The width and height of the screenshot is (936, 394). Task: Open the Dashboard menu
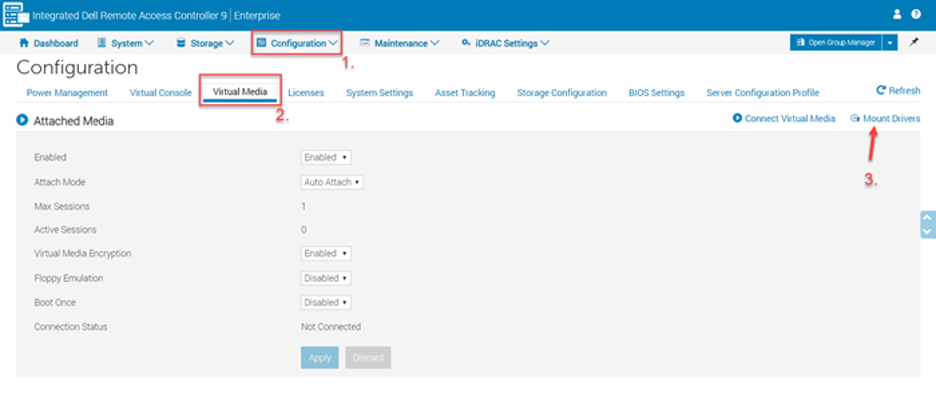point(49,43)
